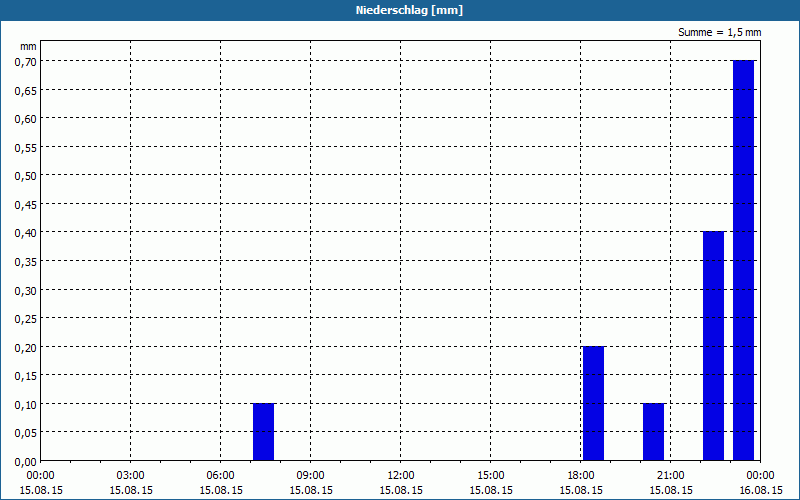Click the 0,60 y-axis label
This screenshot has width=800, height=500.
[26, 119]
